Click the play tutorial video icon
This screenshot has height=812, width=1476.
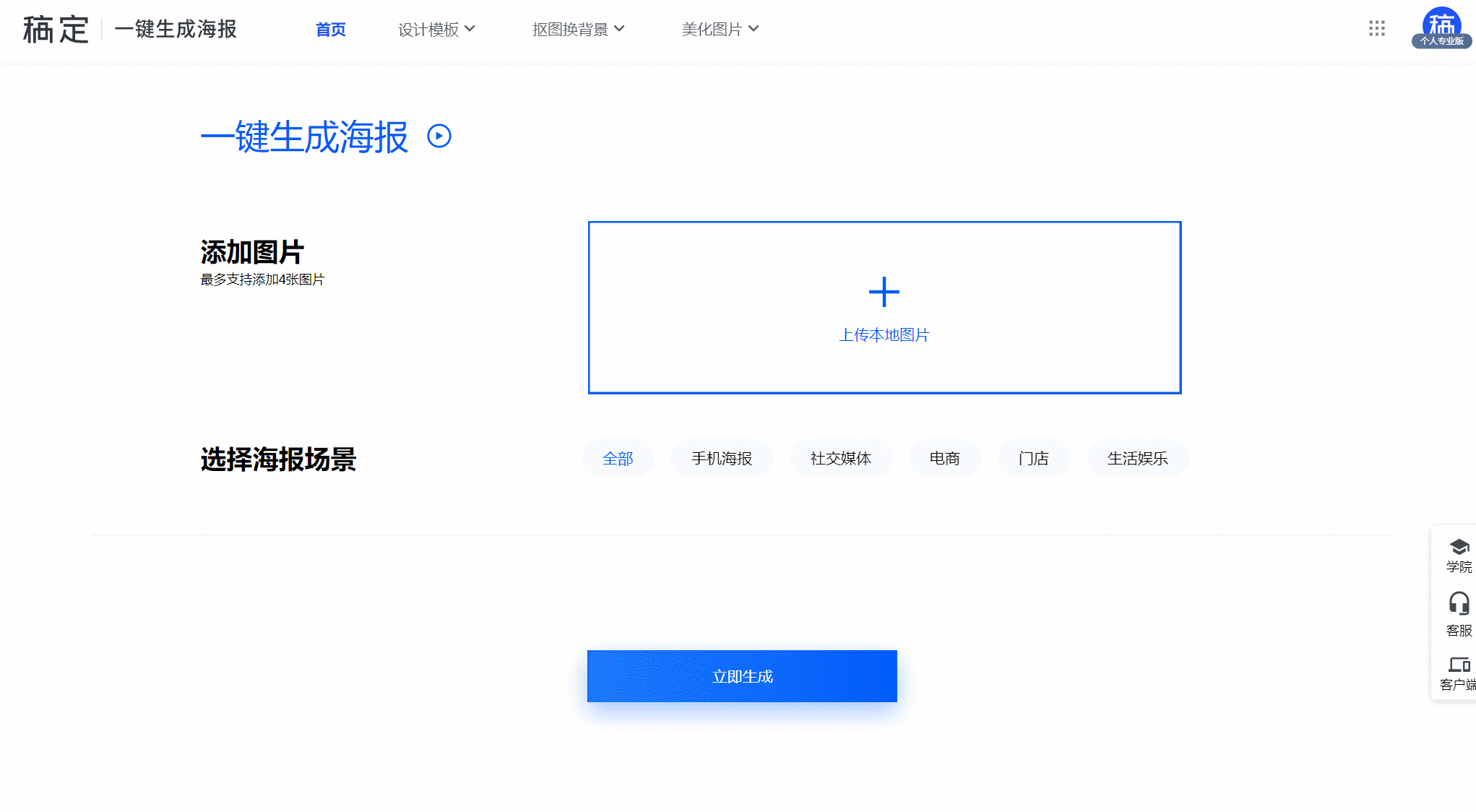[439, 136]
